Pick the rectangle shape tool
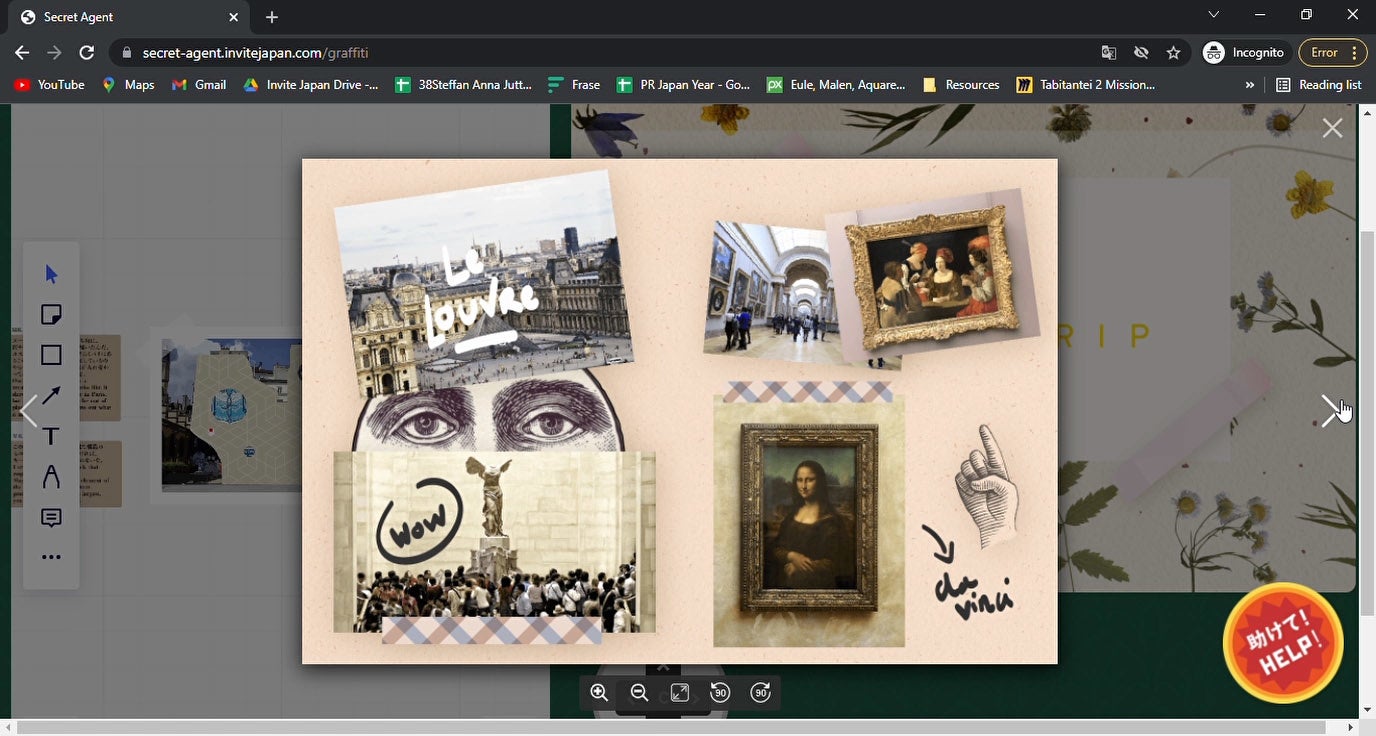 click(x=51, y=355)
